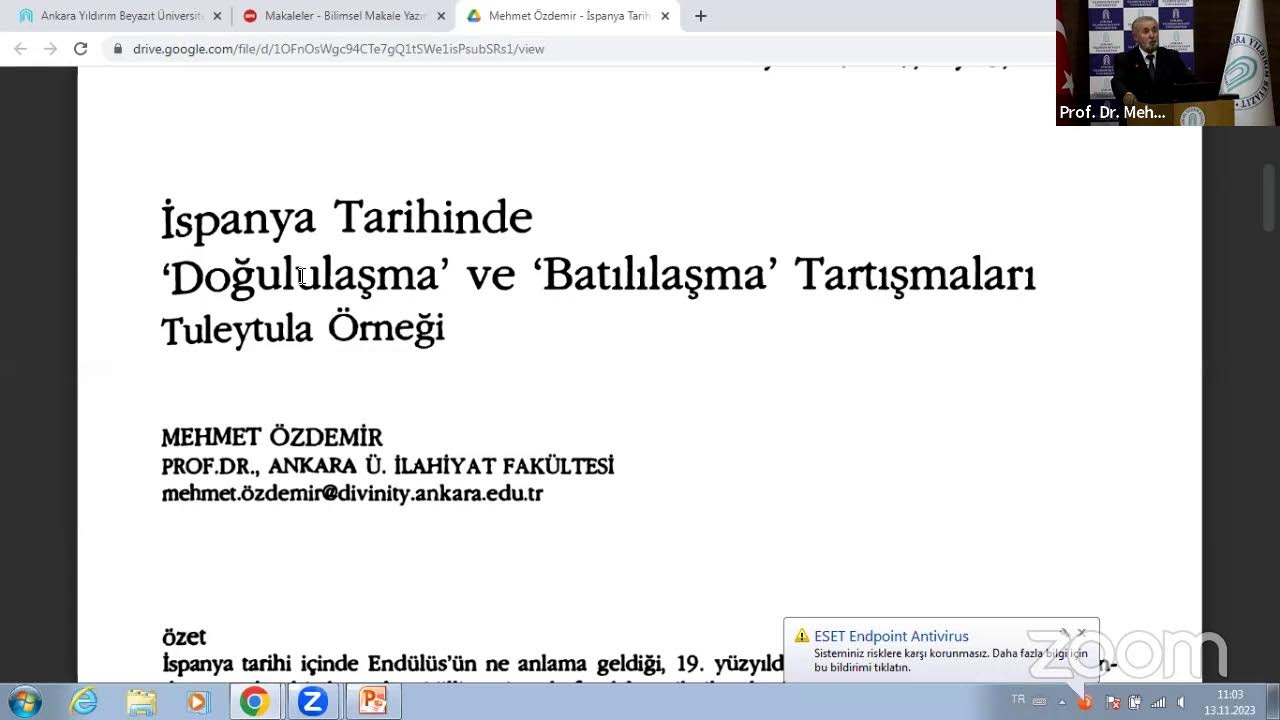Go back using the browser back arrow
The width and height of the screenshot is (1280, 720).
(20, 48)
